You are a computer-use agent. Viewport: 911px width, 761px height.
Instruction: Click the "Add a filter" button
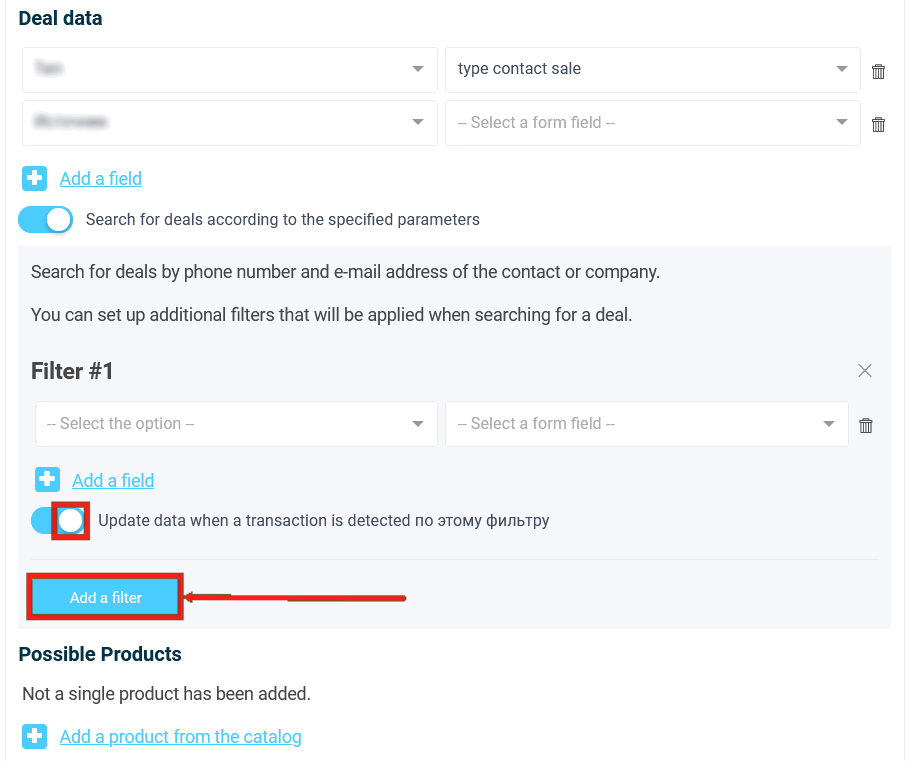tap(104, 595)
